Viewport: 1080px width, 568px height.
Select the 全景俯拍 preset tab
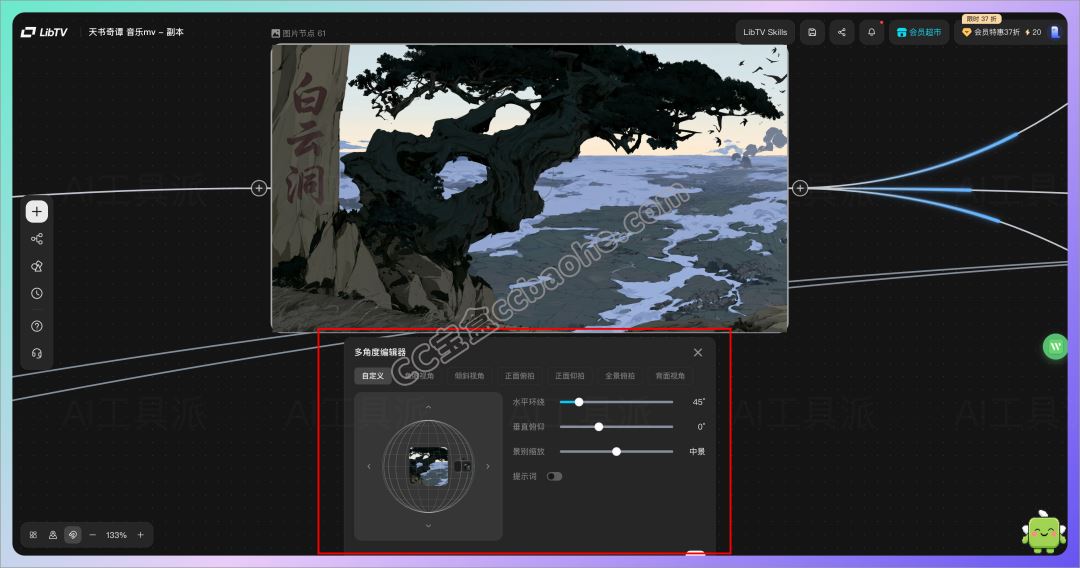coord(620,376)
